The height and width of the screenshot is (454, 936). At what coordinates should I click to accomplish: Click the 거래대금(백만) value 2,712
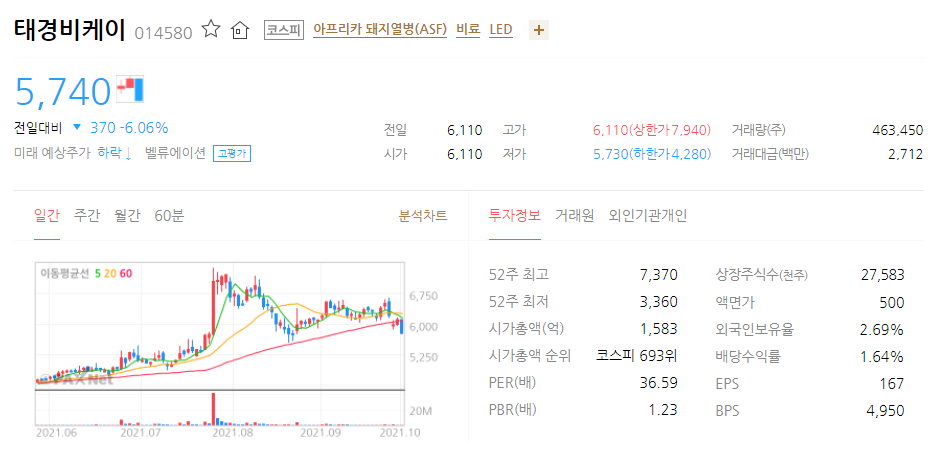pos(906,154)
